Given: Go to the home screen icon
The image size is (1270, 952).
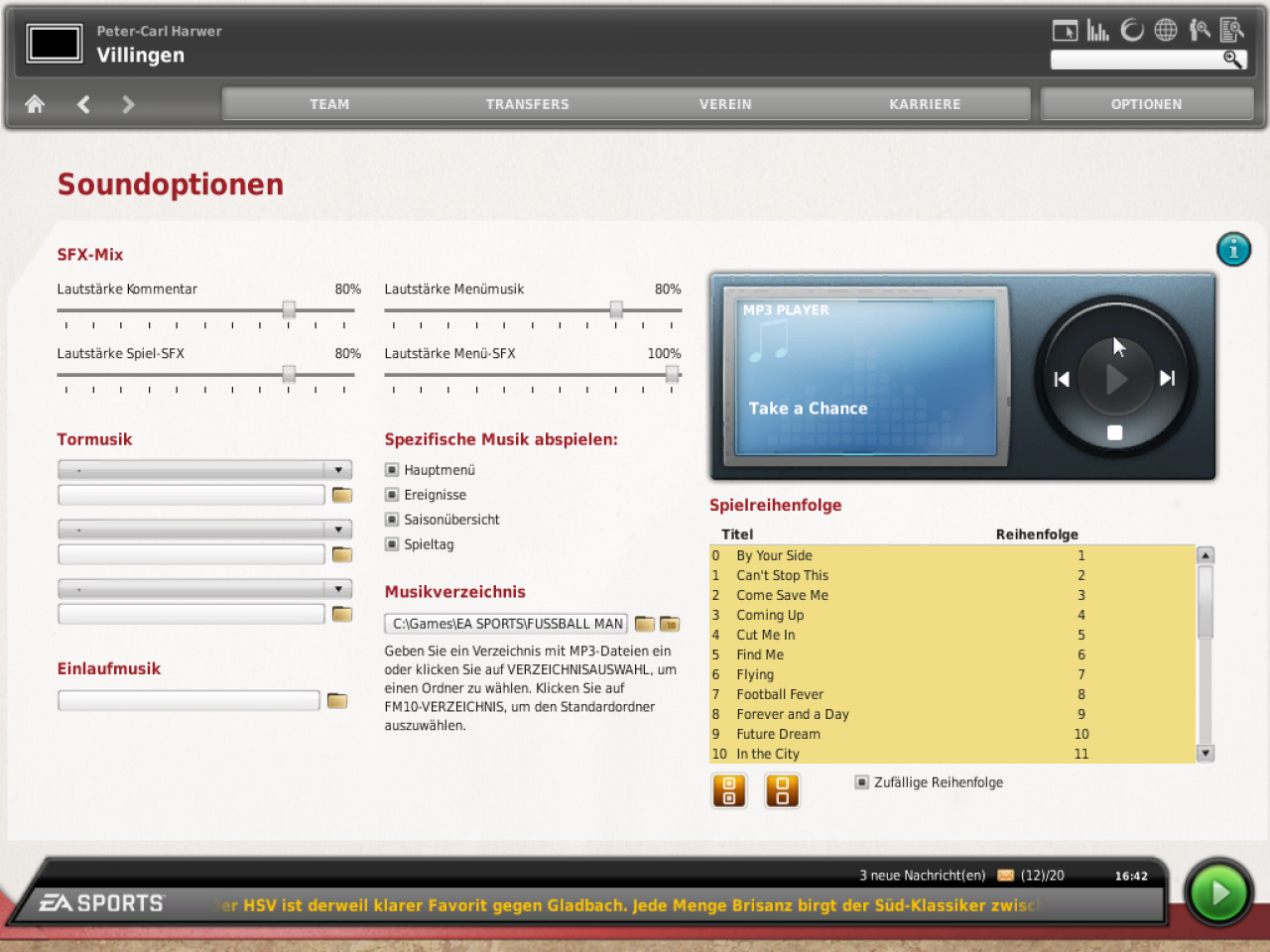Looking at the screenshot, I should [x=35, y=104].
